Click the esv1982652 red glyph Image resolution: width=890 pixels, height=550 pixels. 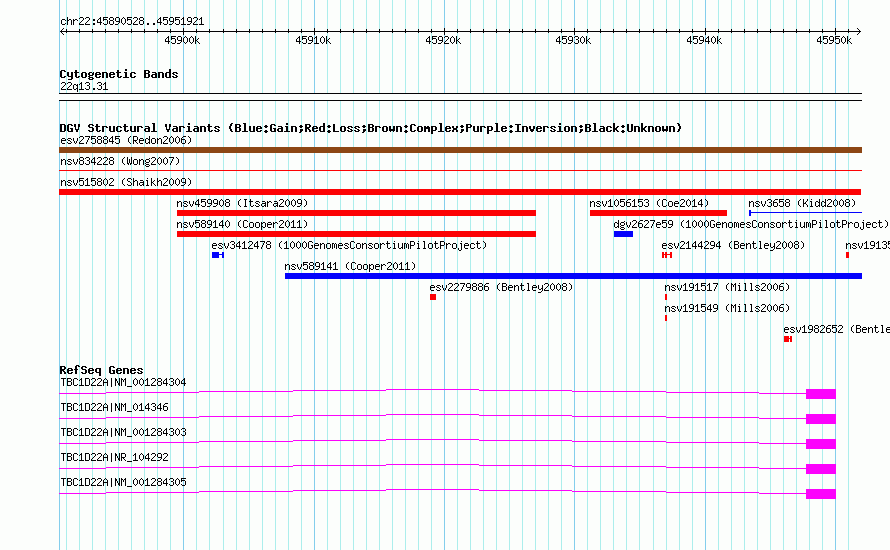788,339
